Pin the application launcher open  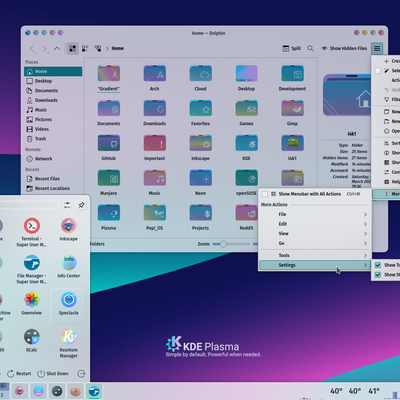tap(81, 205)
